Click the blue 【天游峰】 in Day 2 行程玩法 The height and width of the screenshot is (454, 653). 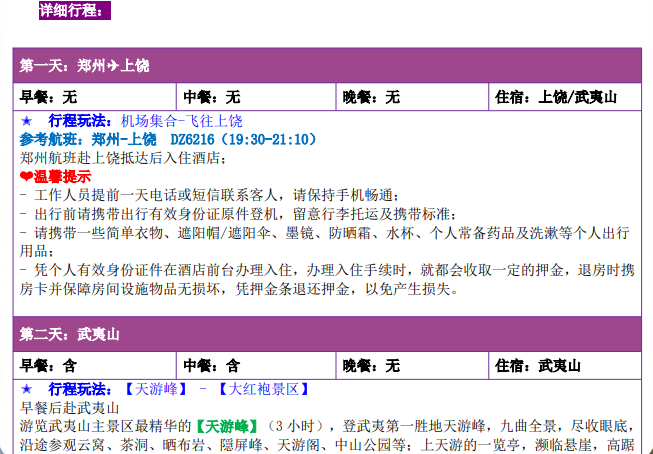(155, 388)
